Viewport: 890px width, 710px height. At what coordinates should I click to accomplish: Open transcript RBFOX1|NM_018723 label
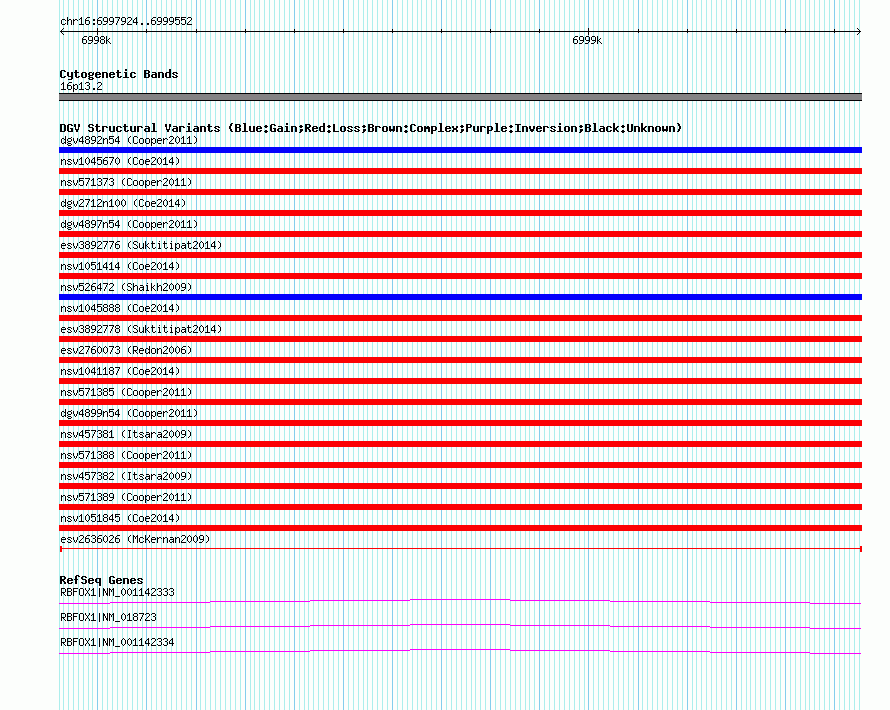[x=108, y=617]
